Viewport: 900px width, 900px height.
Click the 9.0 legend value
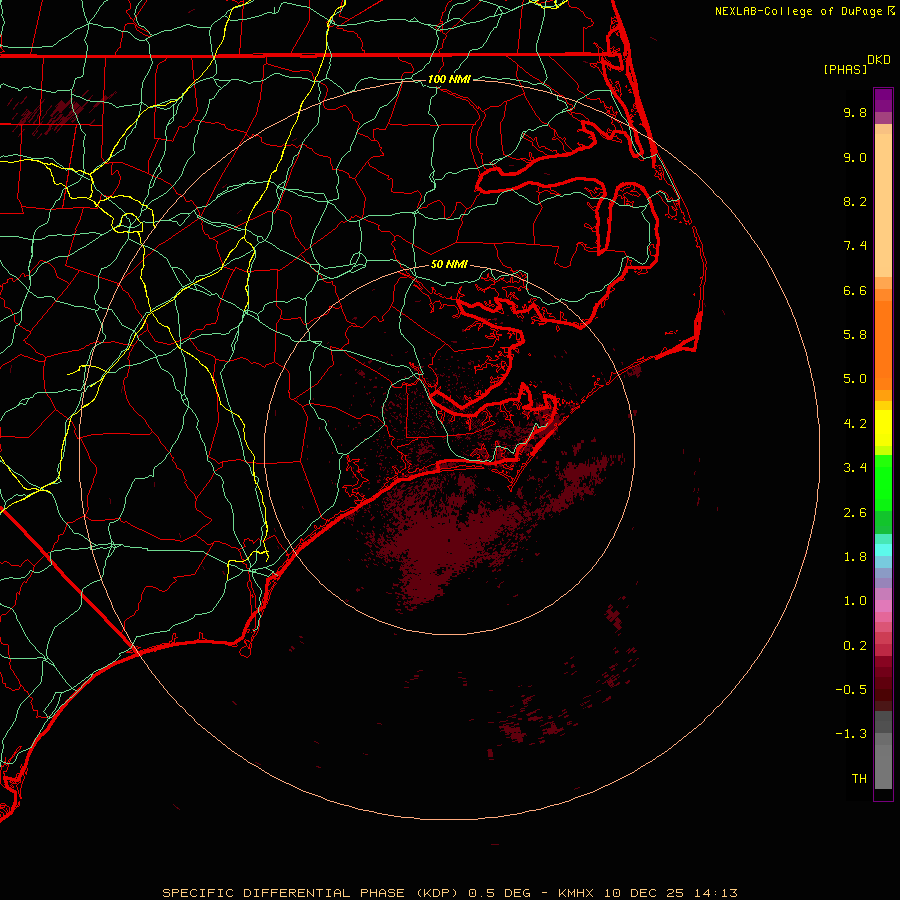[x=855, y=157]
